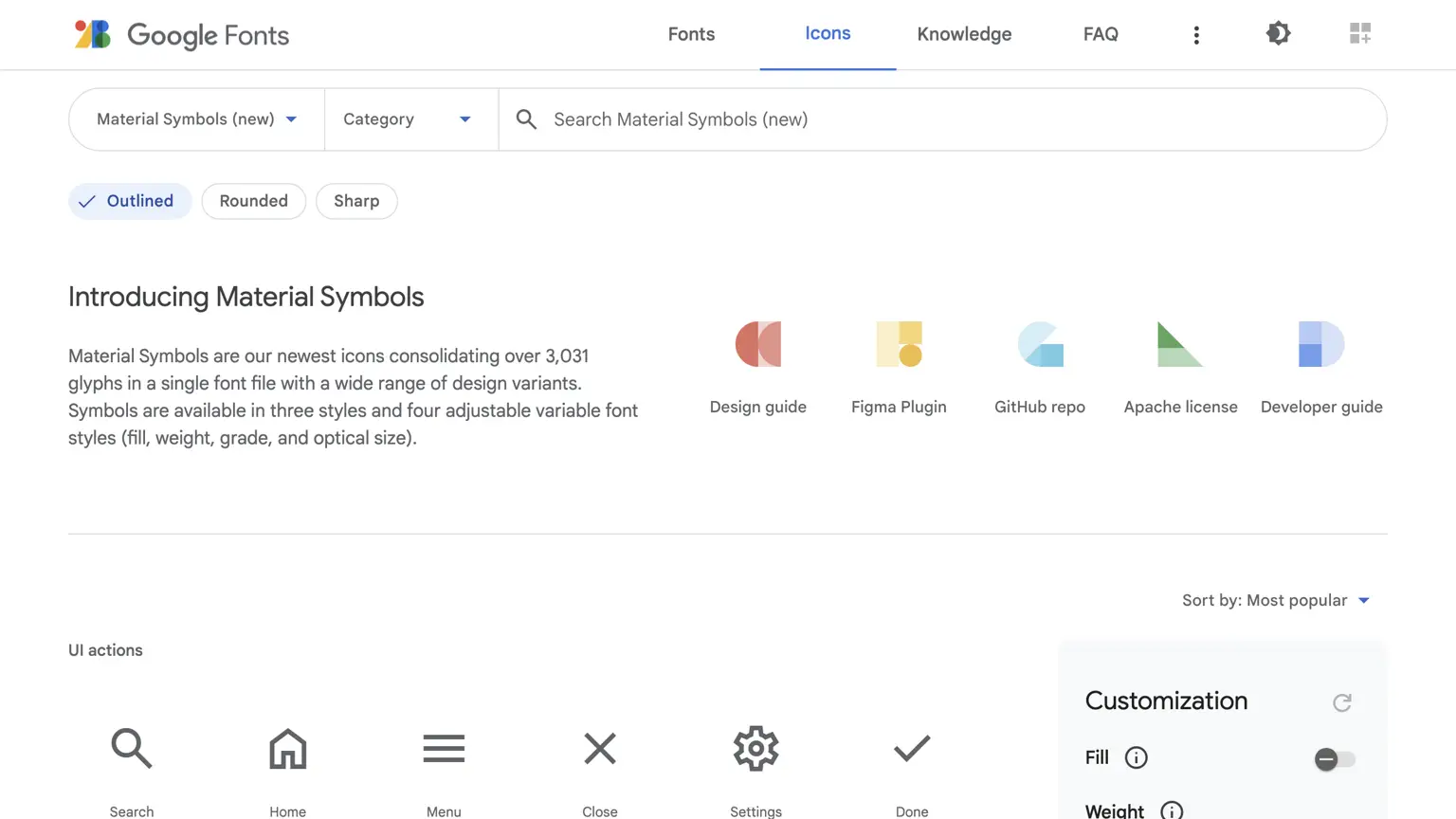Image resolution: width=1456 pixels, height=819 pixels.
Task: Click the Close X symbol icon
Action: tap(599, 748)
